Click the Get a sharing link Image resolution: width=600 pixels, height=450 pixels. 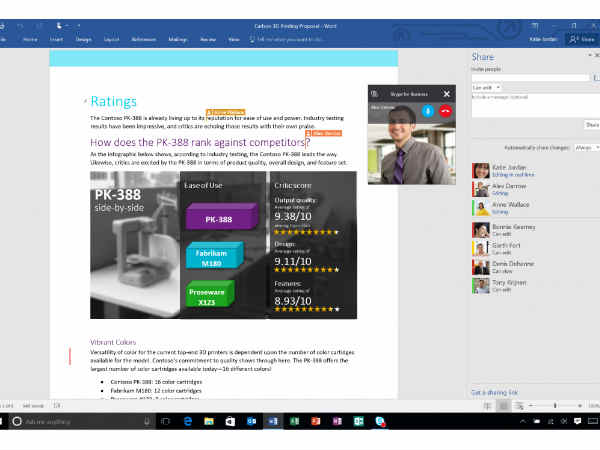click(x=494, y=391)
